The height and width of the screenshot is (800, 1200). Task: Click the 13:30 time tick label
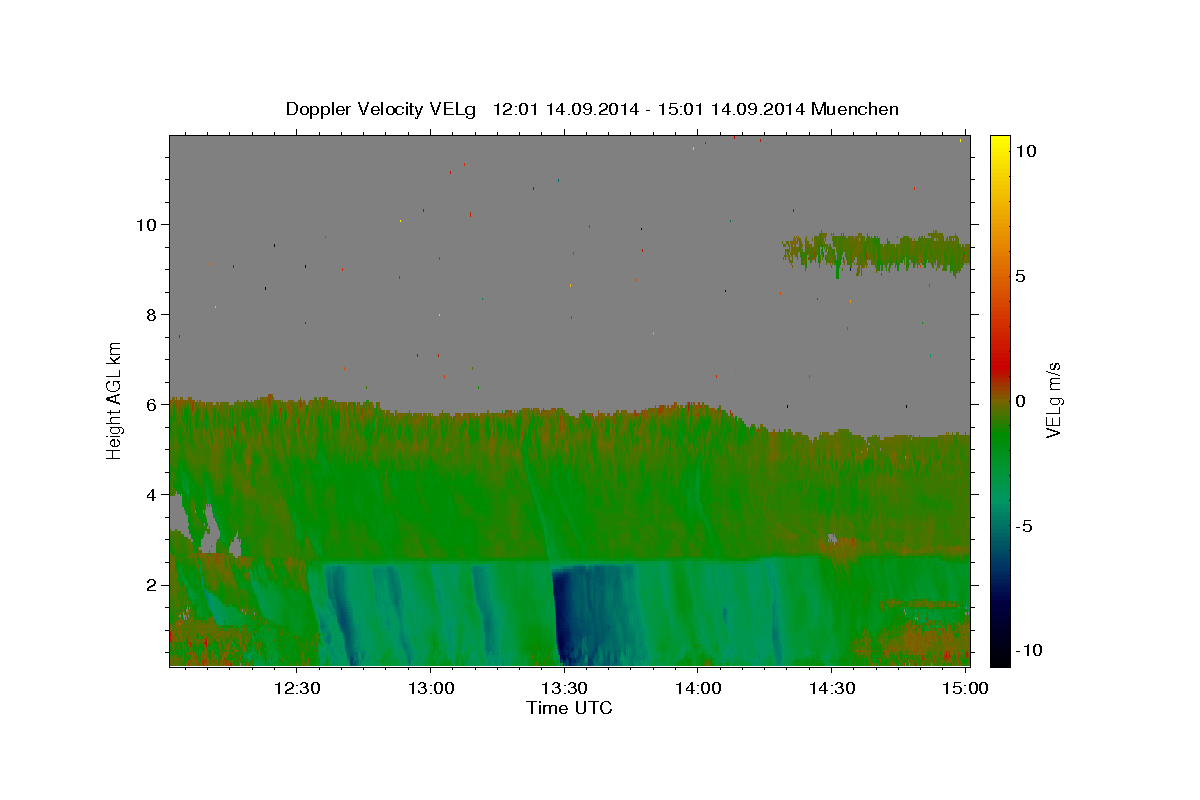[x=564, y=688]
